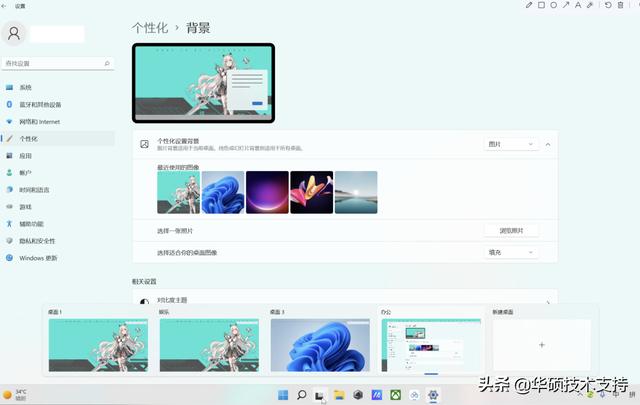Open File Explorer from the taskbar
Screen dimensions: 640x405
(339, 395)
